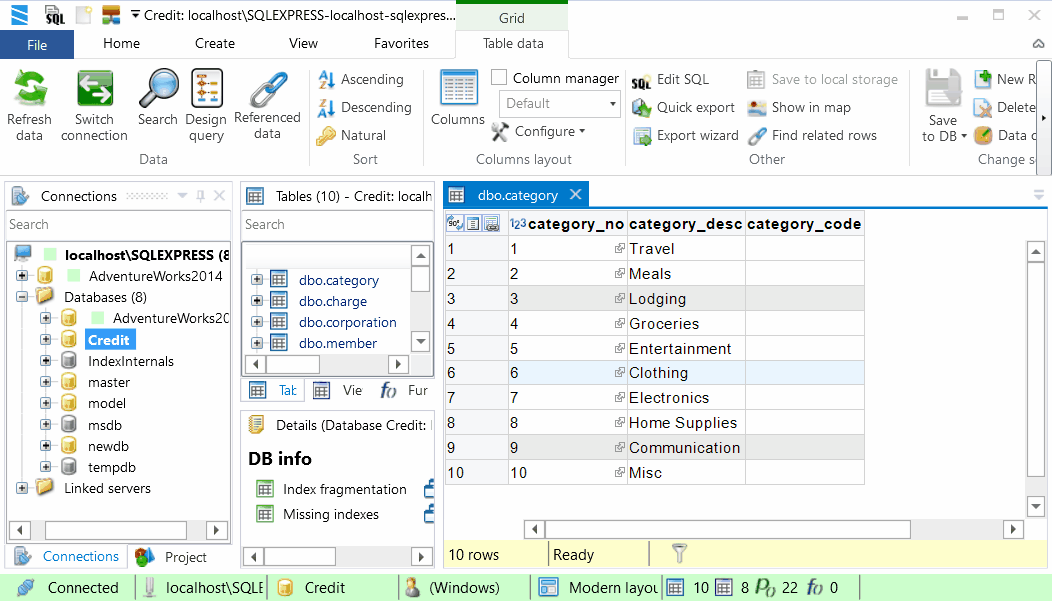1052x601 pixels.
Task: Click the Tables panel search field
Action: coord(337,225)
